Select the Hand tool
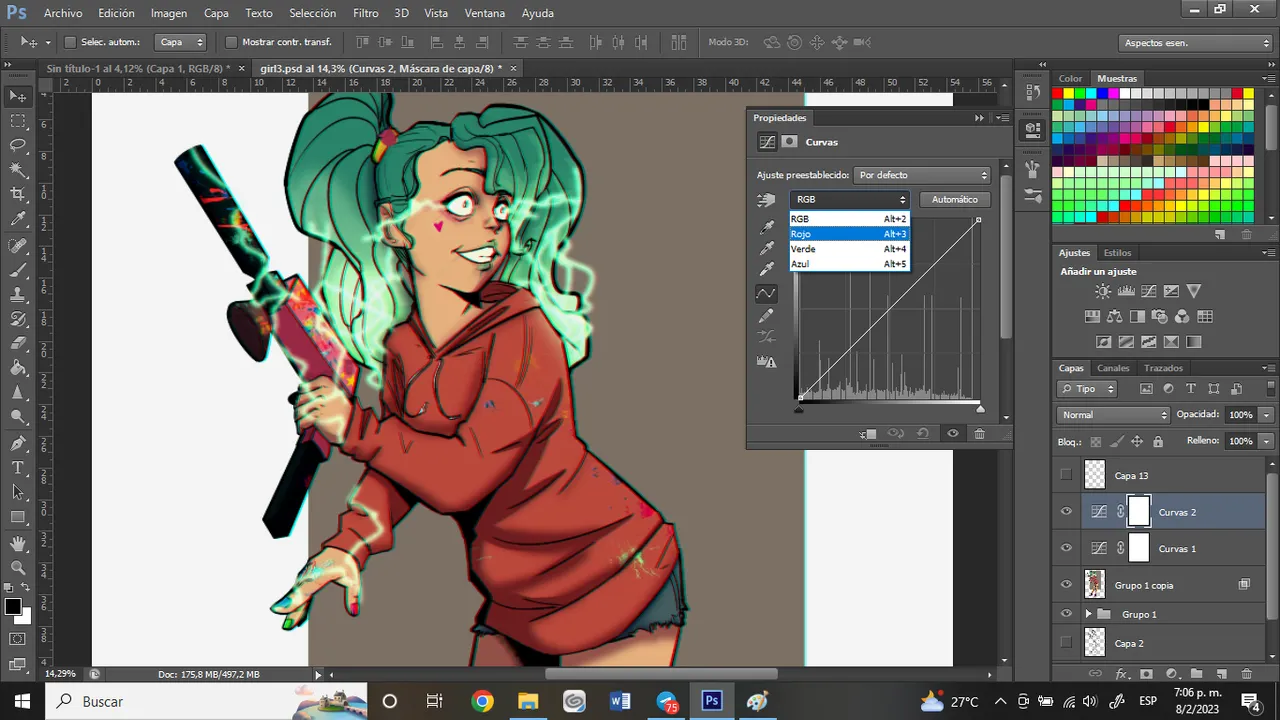This screenshot has height=720, width=1280. click(18, 544)
